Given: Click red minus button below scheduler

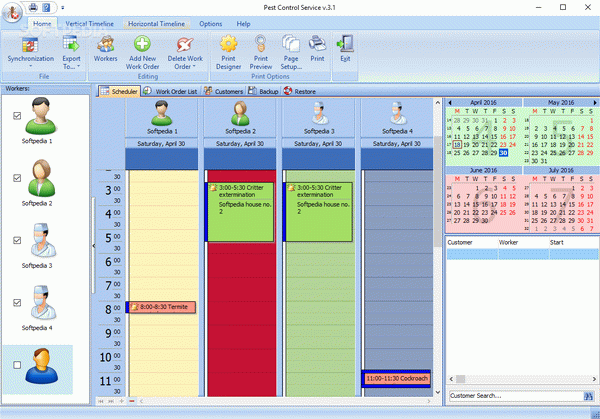Looking at the screenshot, I should 132,401.
